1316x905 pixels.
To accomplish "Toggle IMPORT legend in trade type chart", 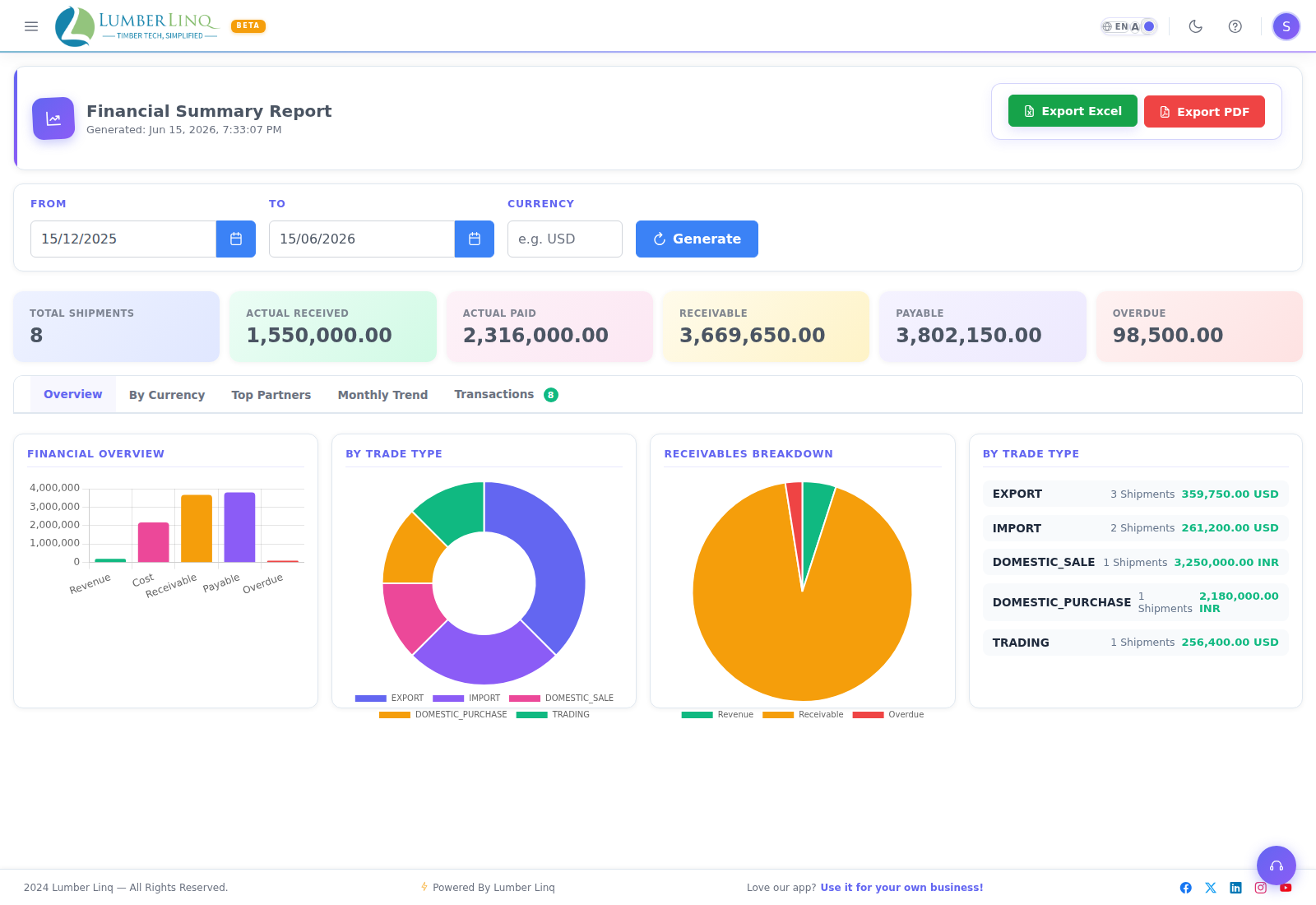I will (x=466, y=698).
